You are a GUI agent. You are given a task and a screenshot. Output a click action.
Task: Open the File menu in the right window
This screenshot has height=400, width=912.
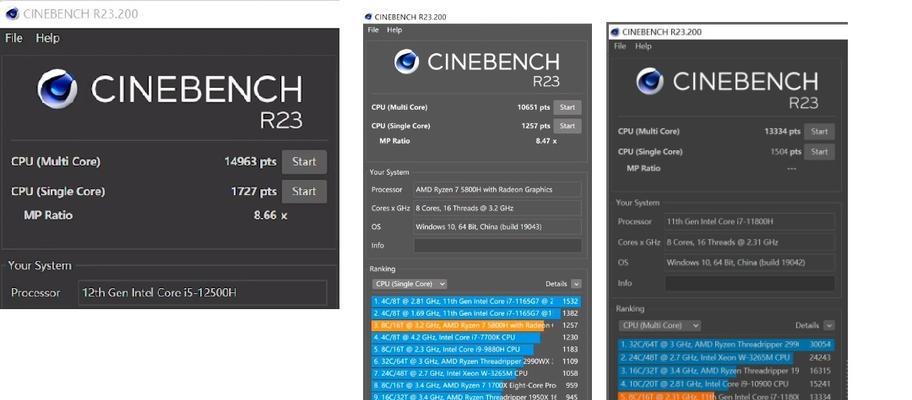click(620, 46)
